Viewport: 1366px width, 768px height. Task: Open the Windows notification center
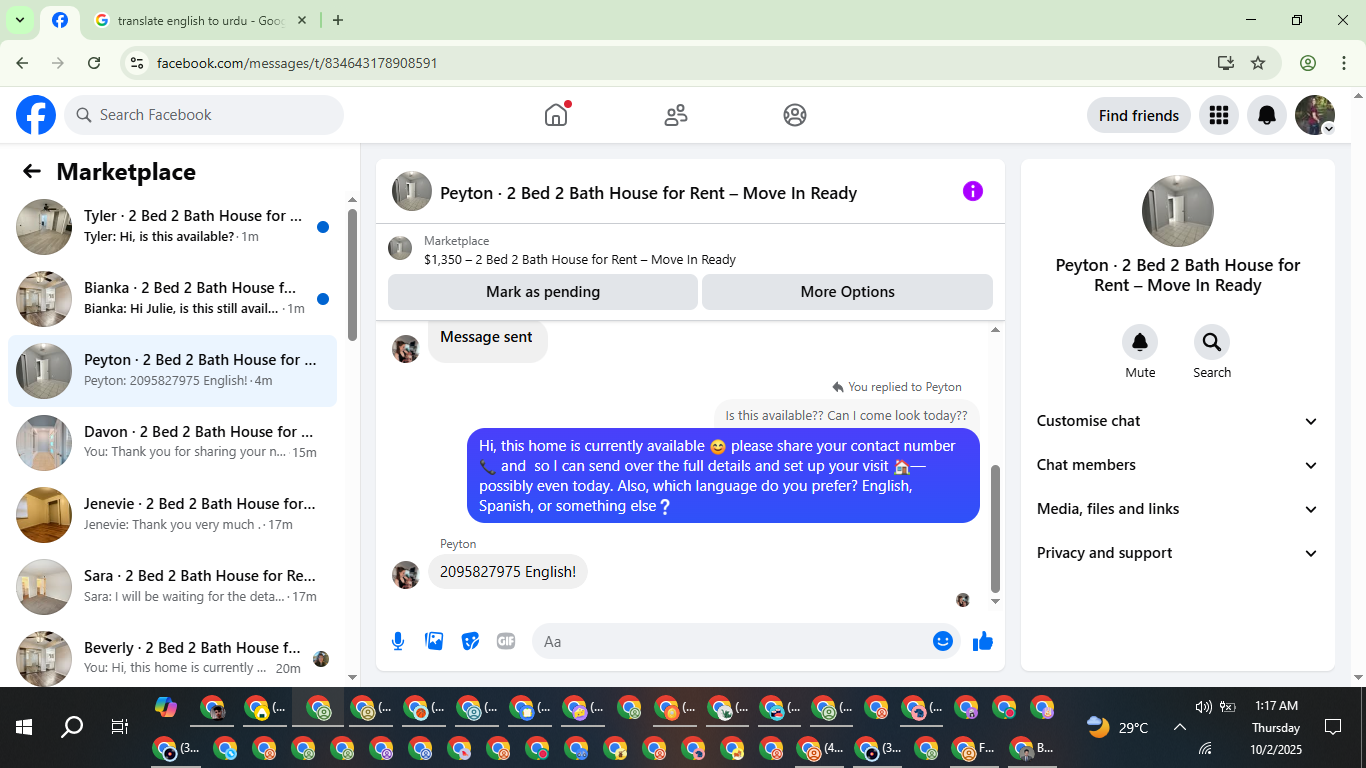(1332, 727)
